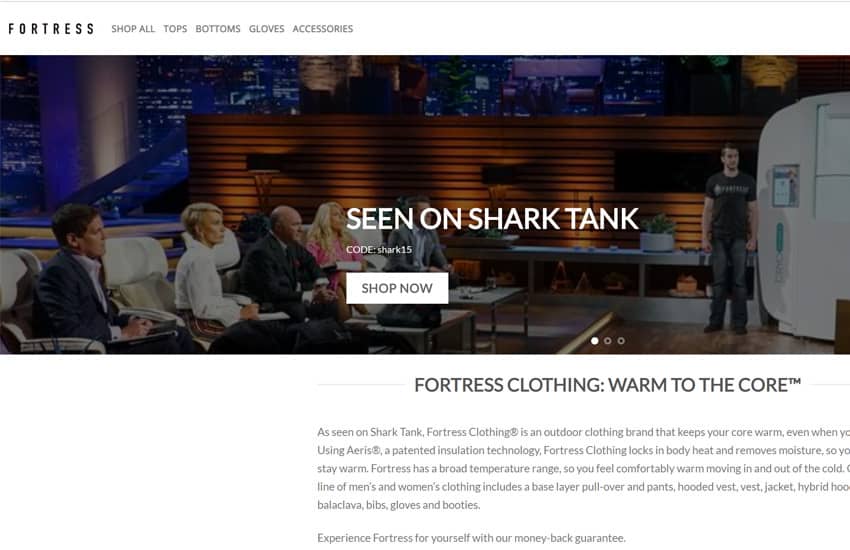Click the Warm to the Core heading
The height and width of the screenshot is (550, 850).
(608, 385)
